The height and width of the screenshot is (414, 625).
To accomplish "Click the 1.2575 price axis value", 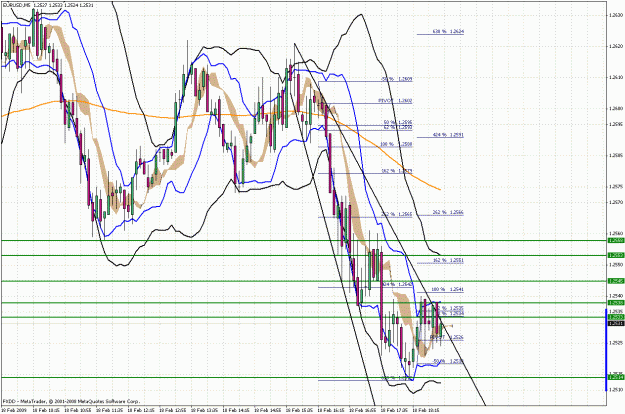I will 616,186.
